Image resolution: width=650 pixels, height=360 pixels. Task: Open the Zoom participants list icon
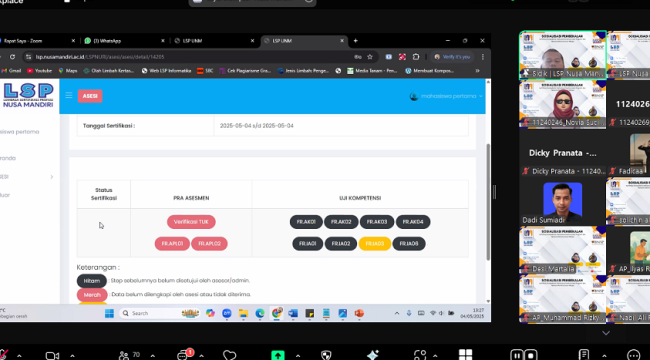tap(124, 355)
